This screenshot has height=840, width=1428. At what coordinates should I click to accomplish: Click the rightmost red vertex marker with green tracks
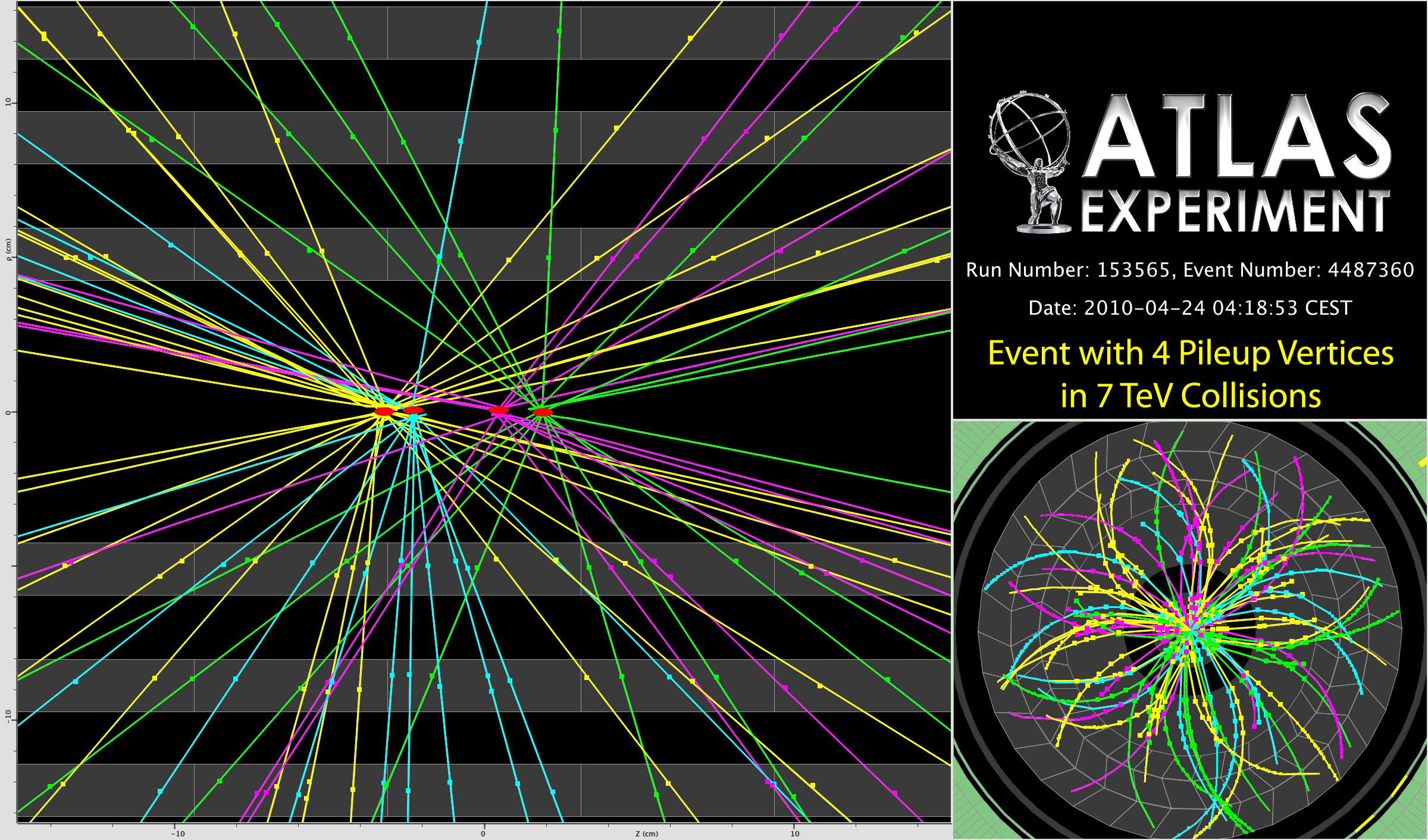tap(542, 412)
